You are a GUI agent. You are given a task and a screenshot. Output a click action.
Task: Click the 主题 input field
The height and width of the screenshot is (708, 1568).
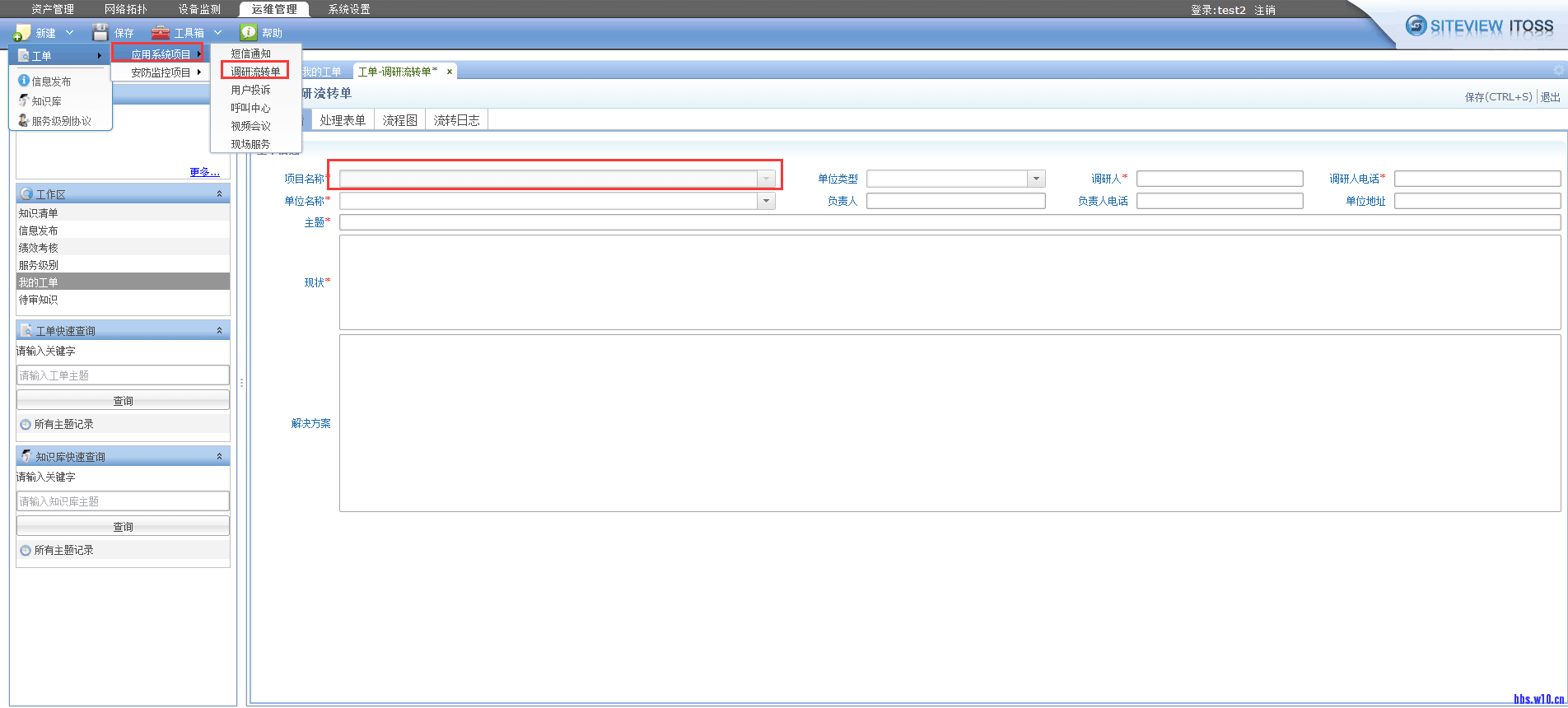coord(949,222)
